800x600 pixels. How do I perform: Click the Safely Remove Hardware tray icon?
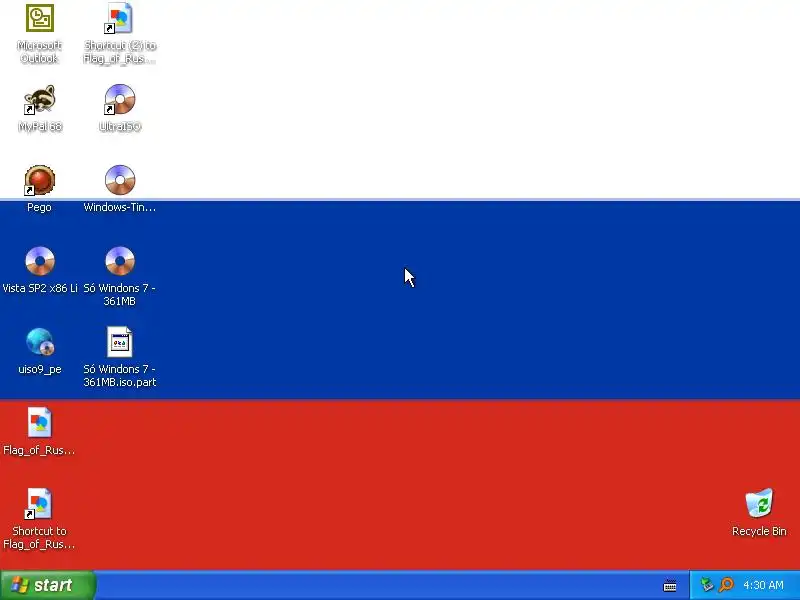[707, 585]
